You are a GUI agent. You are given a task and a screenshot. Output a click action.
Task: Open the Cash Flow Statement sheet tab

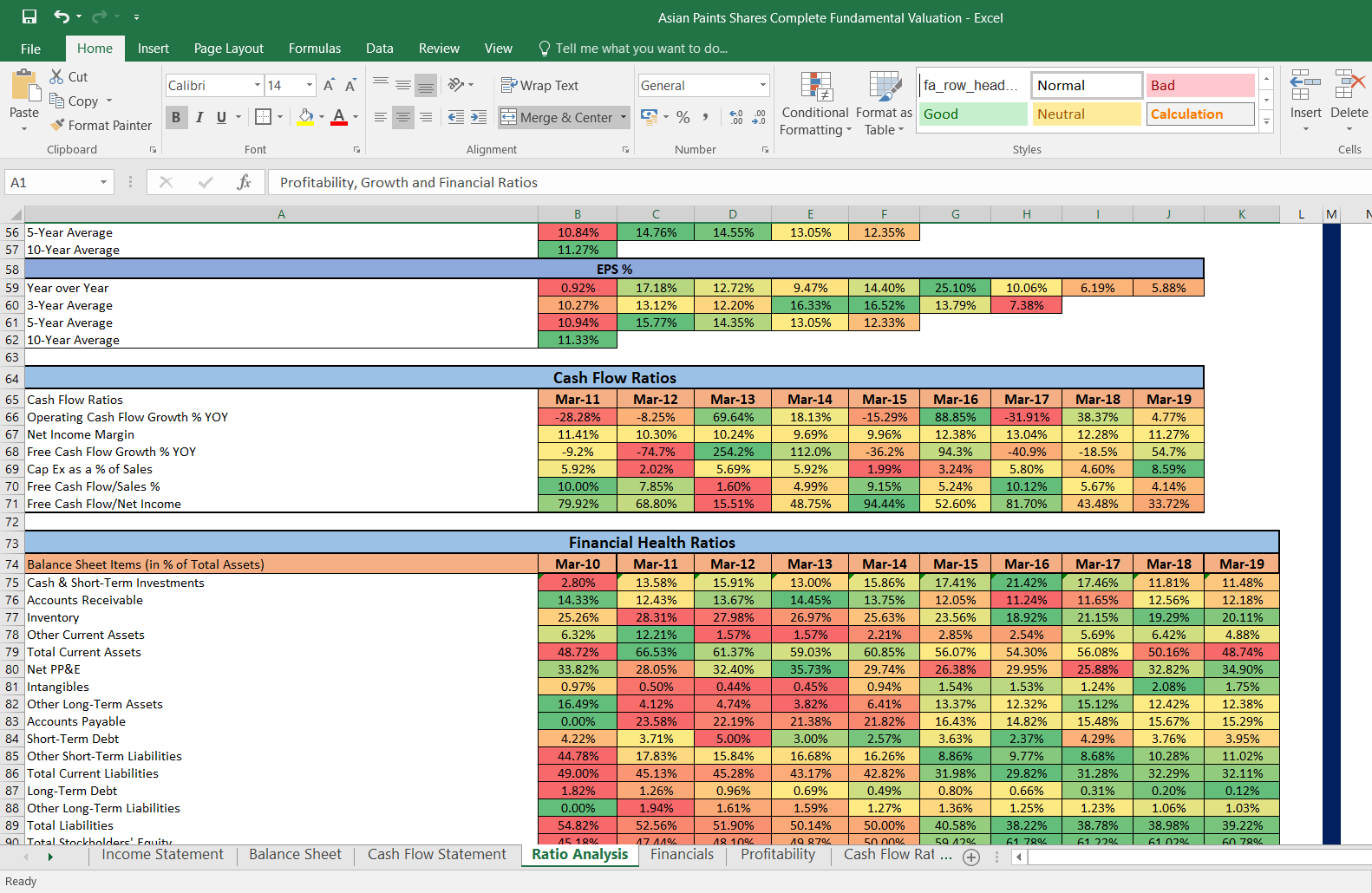point(437,855)
